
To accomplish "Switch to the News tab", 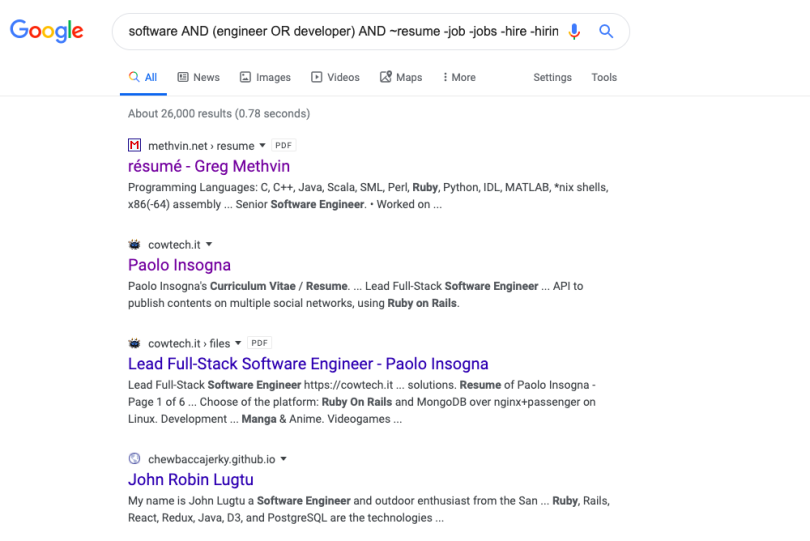I will coord(199,78).
